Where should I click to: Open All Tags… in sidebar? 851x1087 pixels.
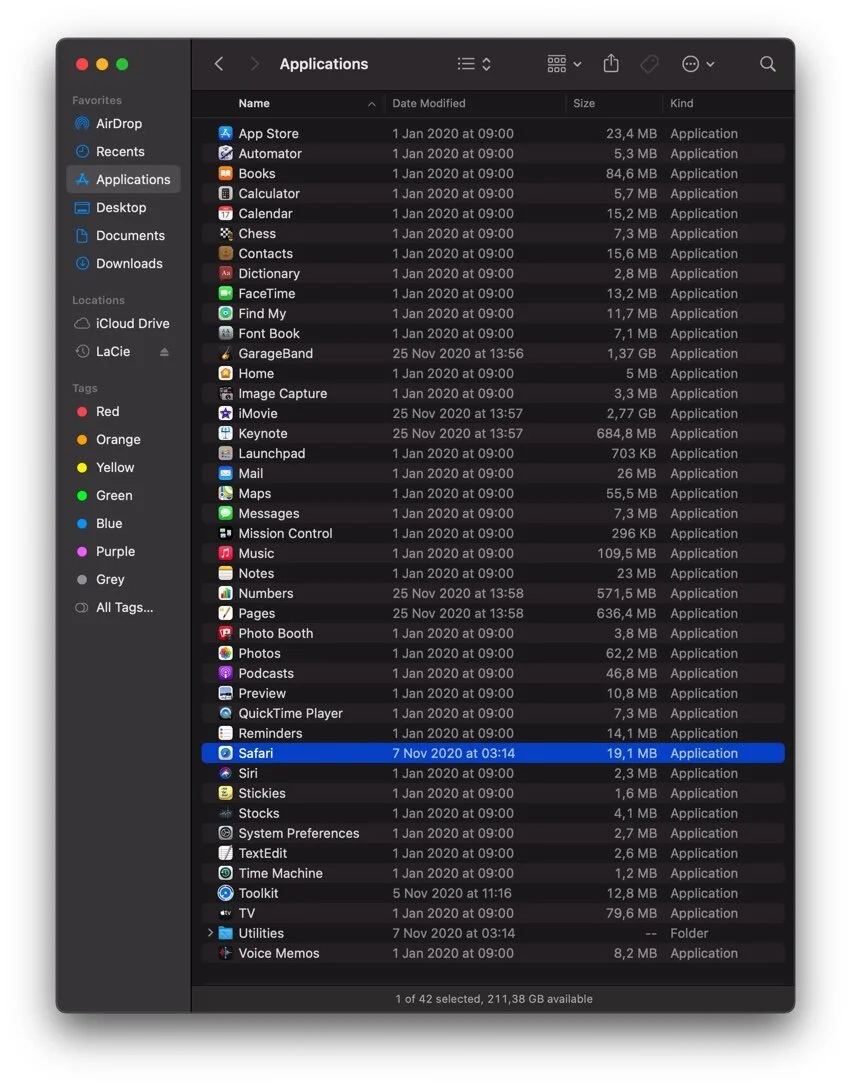(x=123, y=607)
